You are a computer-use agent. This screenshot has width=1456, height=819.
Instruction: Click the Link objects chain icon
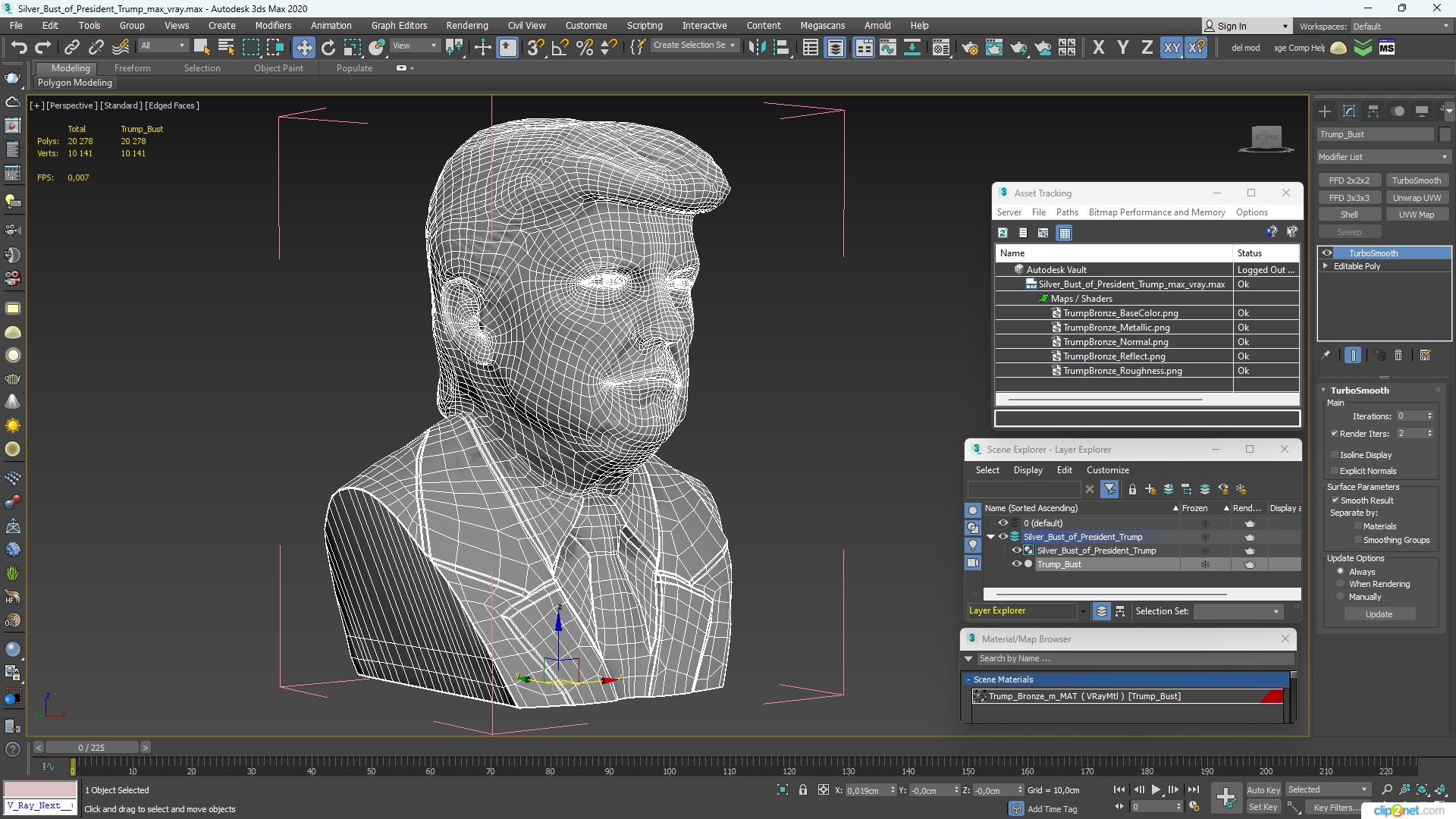(x=71, y=48)
